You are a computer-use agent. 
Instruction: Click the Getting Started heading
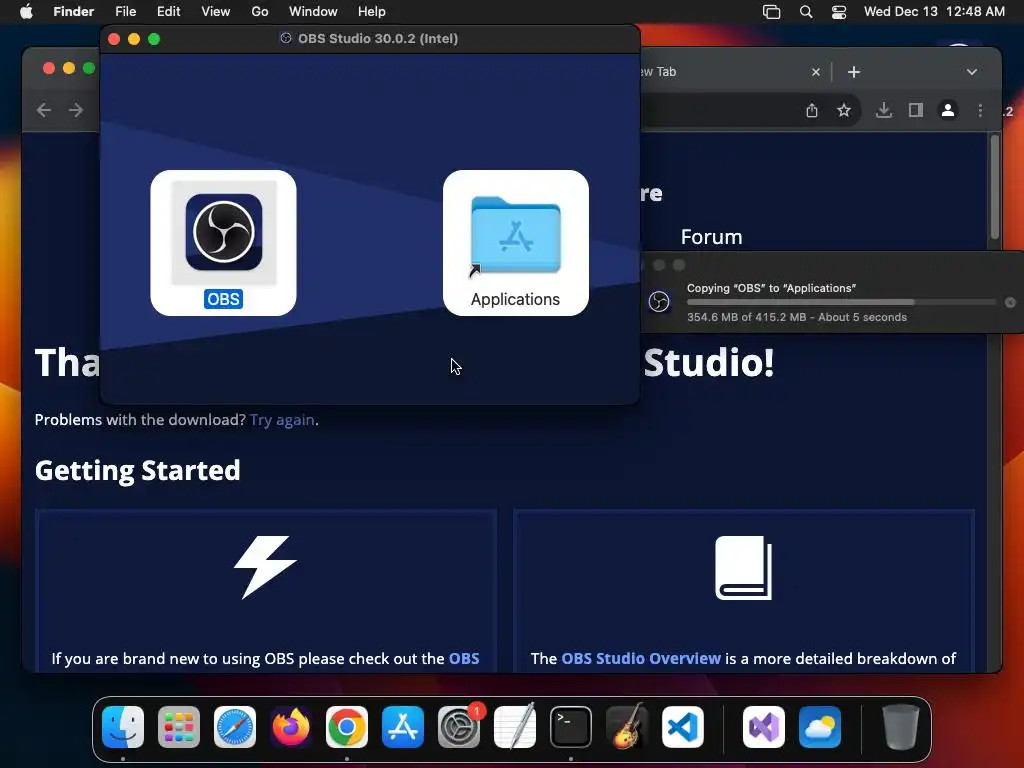pyautogui.click(x=137, y=470)
